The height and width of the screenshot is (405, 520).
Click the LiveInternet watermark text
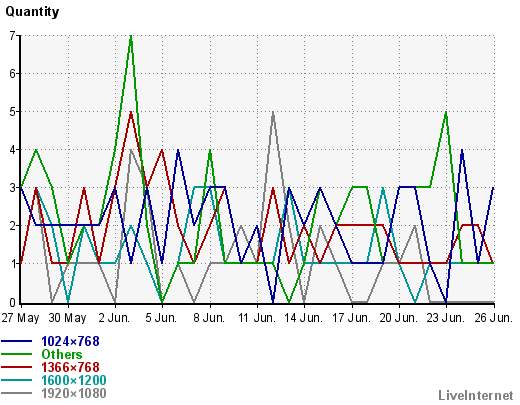point(476,395)
